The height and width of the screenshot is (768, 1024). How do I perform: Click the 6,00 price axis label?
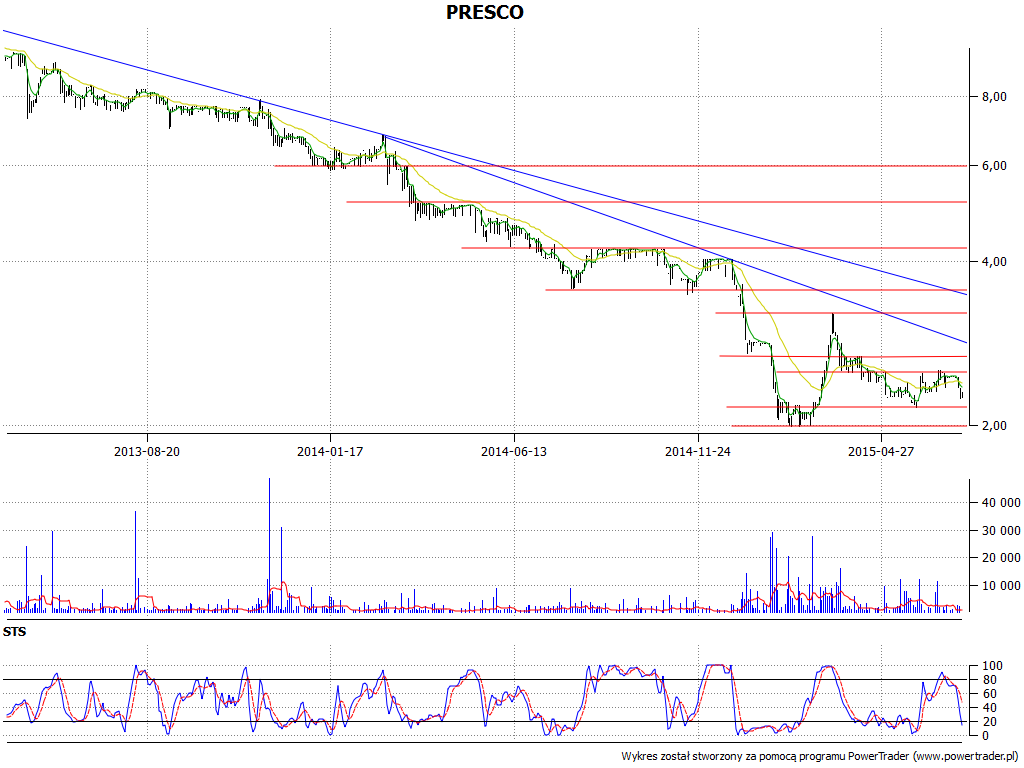click(x=994, y=166)
